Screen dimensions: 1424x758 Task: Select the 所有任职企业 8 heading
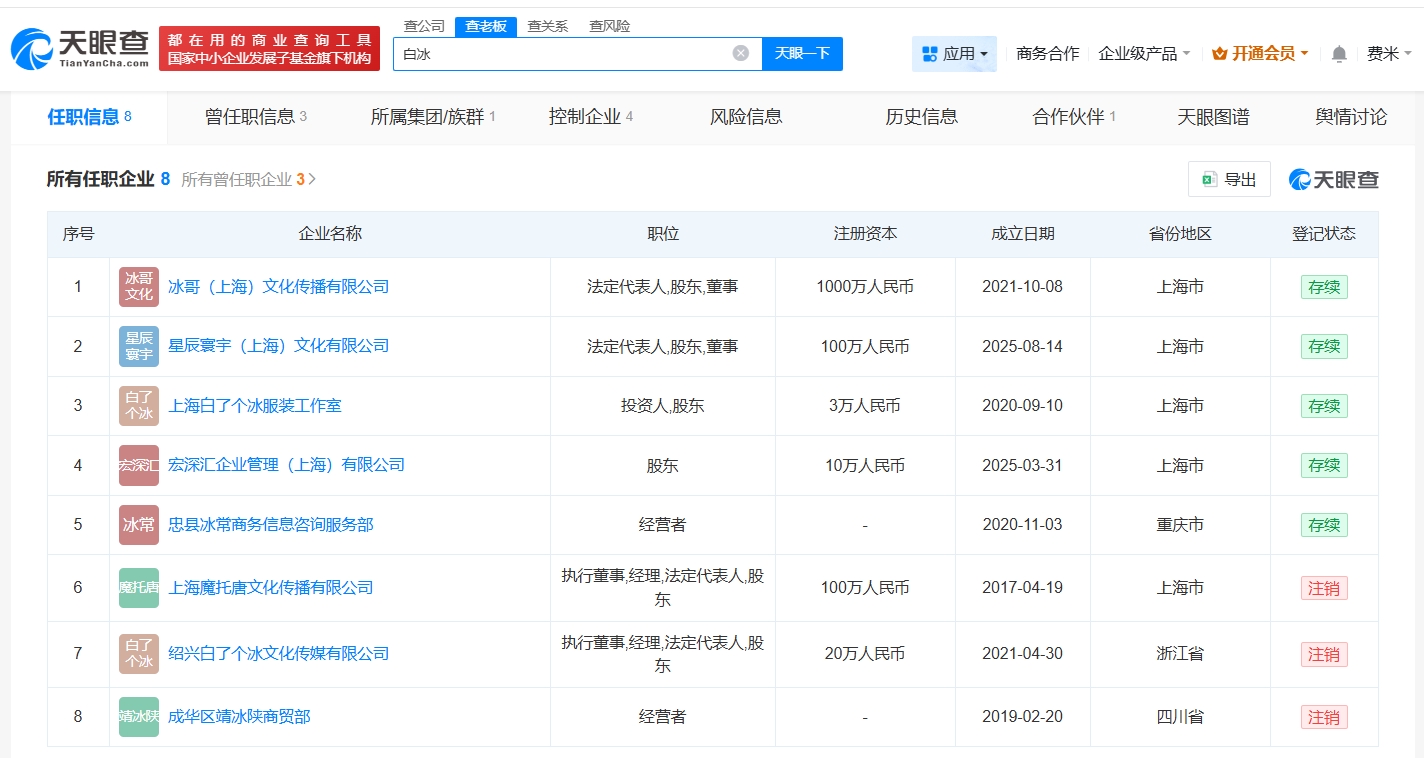coord(108,179)
